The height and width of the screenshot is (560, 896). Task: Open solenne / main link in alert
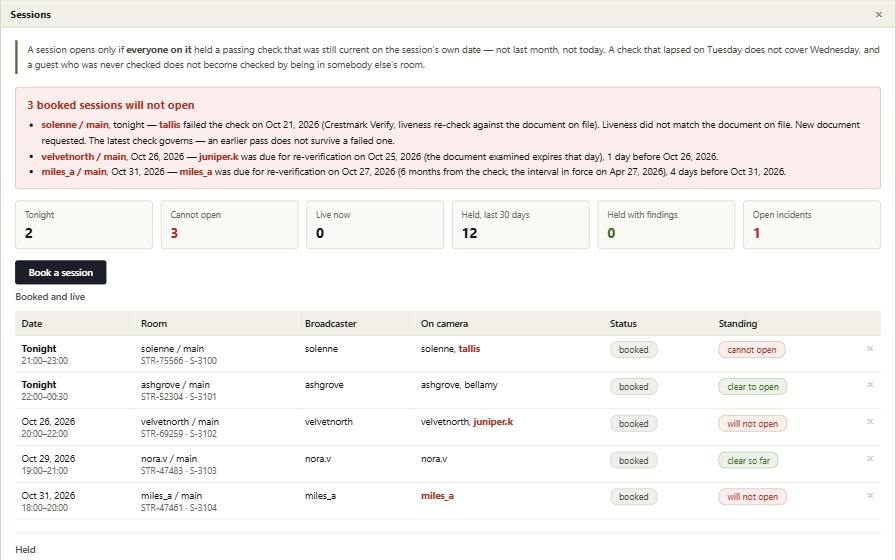(x=75, y=125)
